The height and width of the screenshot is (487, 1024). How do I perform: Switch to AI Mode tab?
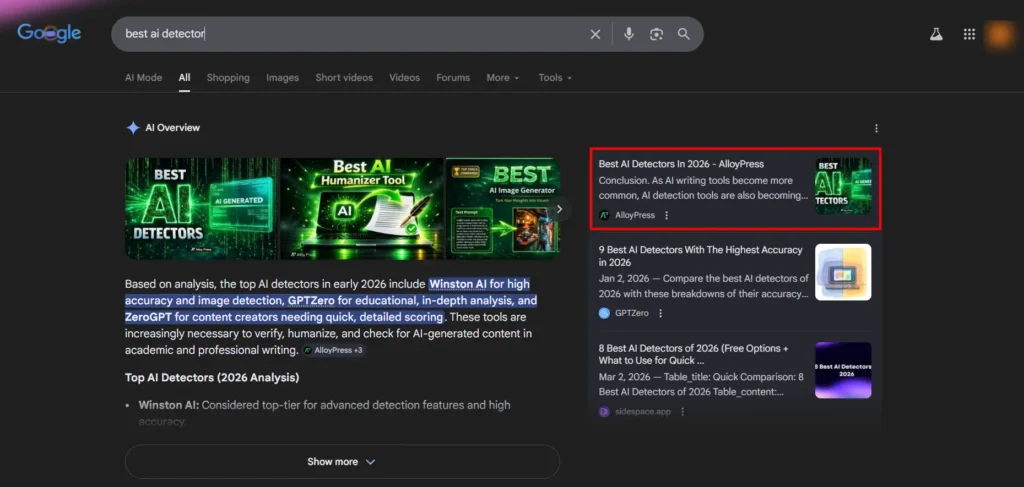point(144,78)
